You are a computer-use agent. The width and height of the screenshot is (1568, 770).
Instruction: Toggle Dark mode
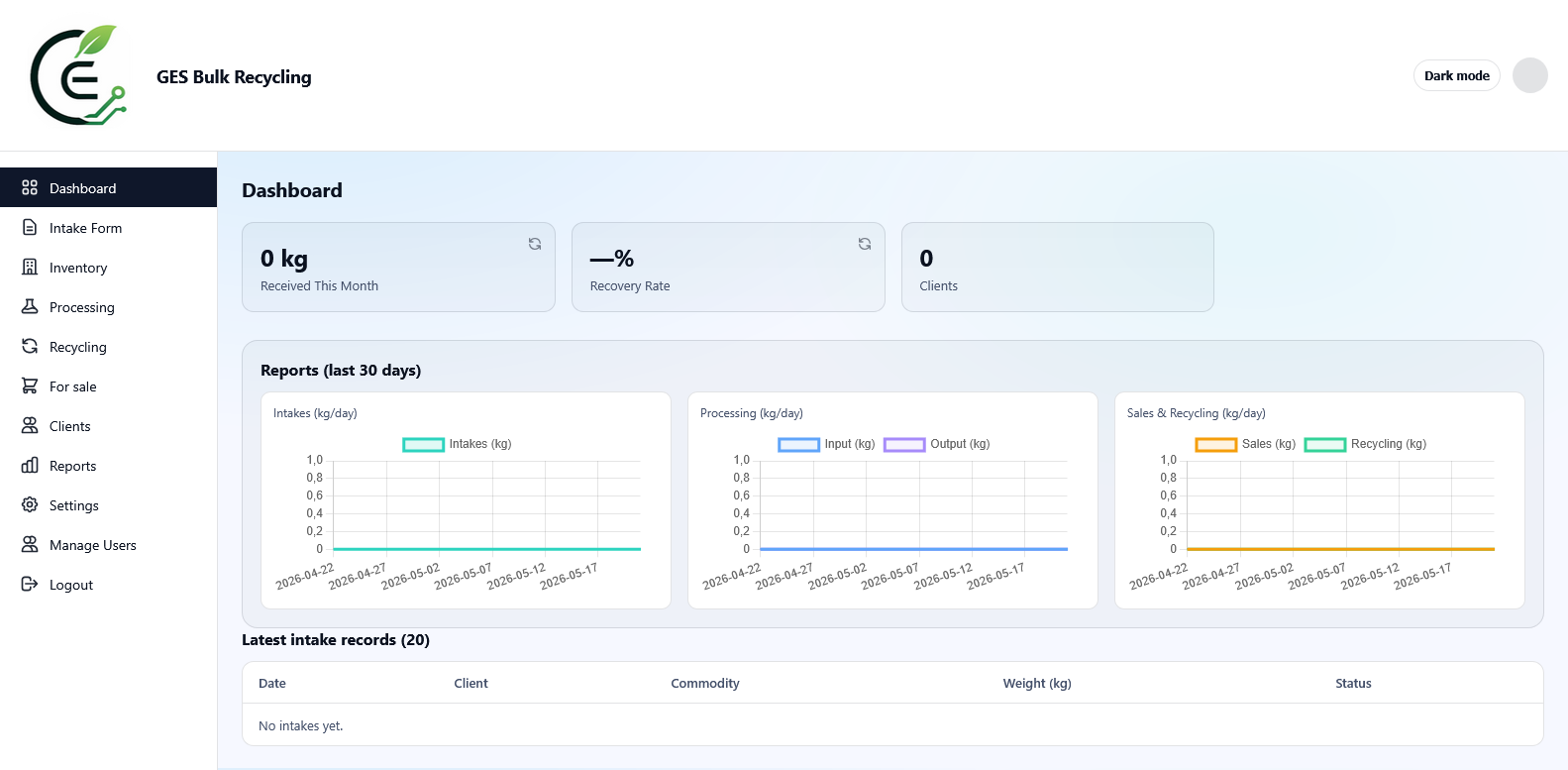1457,75
